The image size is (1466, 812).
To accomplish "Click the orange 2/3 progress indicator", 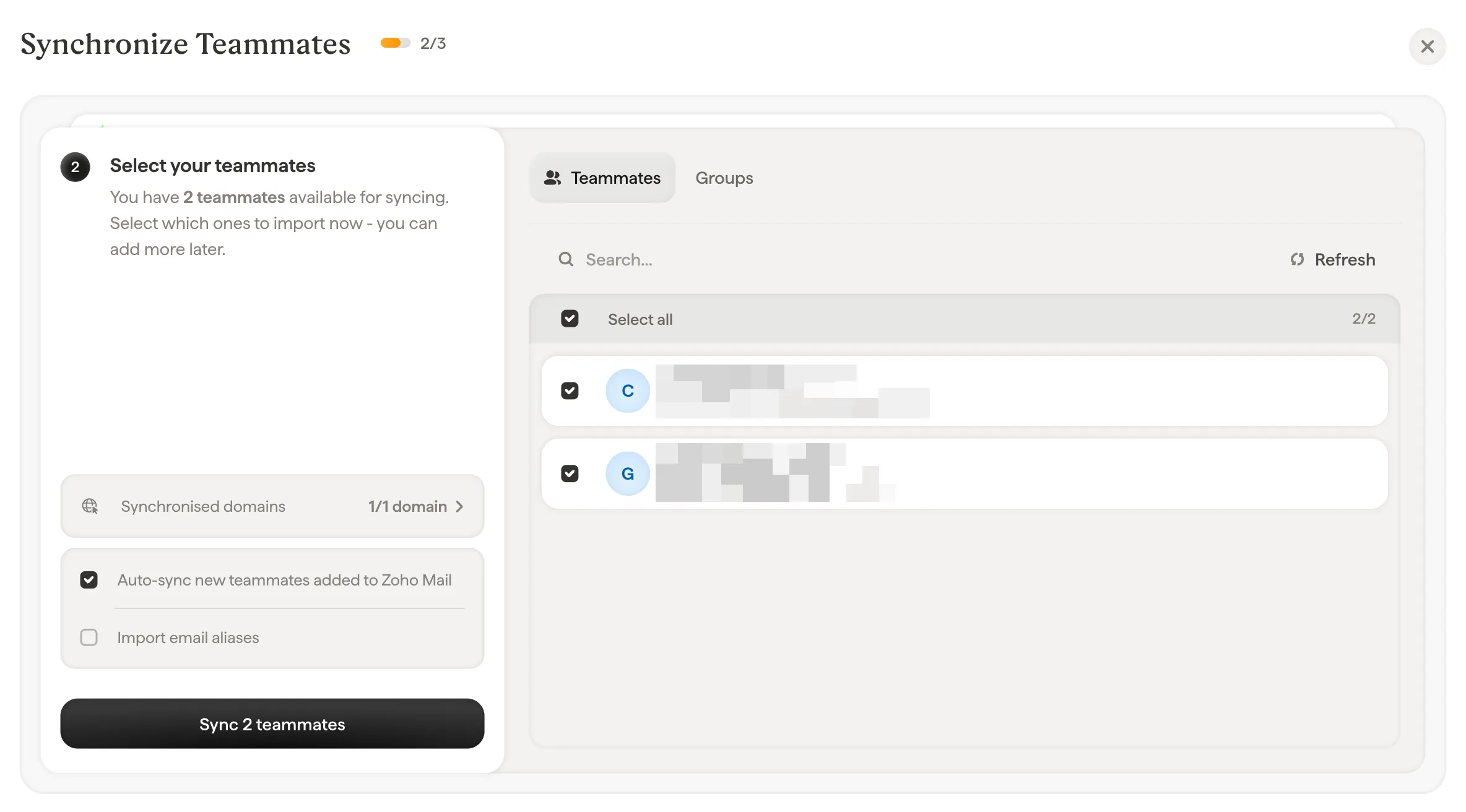I will click(x=396, y=43).
